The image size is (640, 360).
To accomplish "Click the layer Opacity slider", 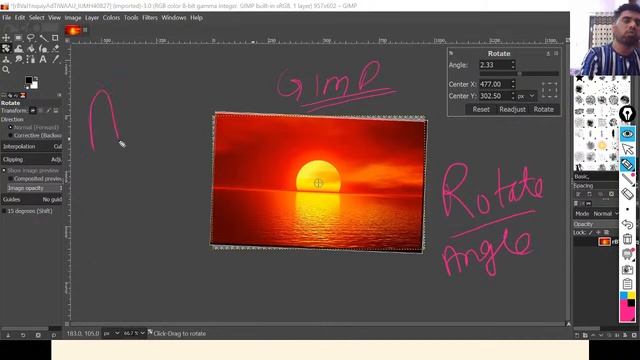I will 596,224.
